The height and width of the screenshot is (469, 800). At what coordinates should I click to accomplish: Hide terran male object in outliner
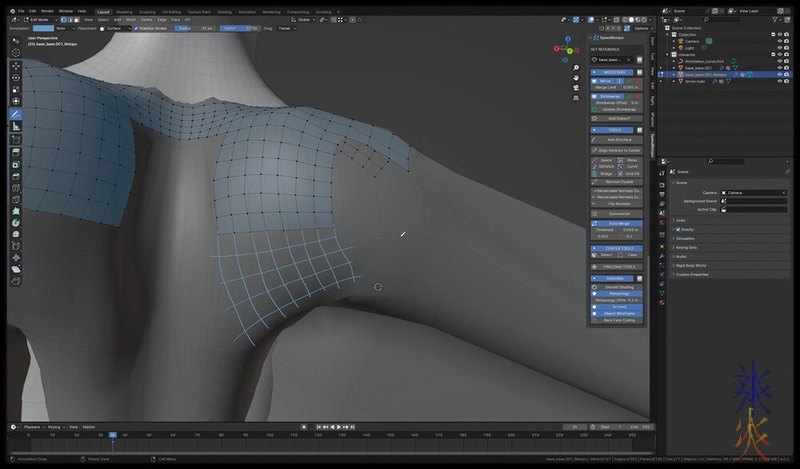779,81
